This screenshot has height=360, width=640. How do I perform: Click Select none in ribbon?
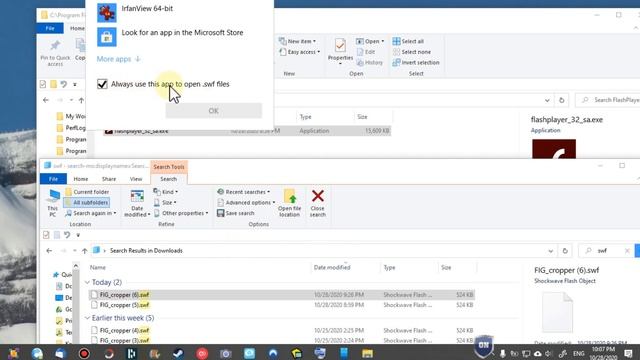point(411,52)
